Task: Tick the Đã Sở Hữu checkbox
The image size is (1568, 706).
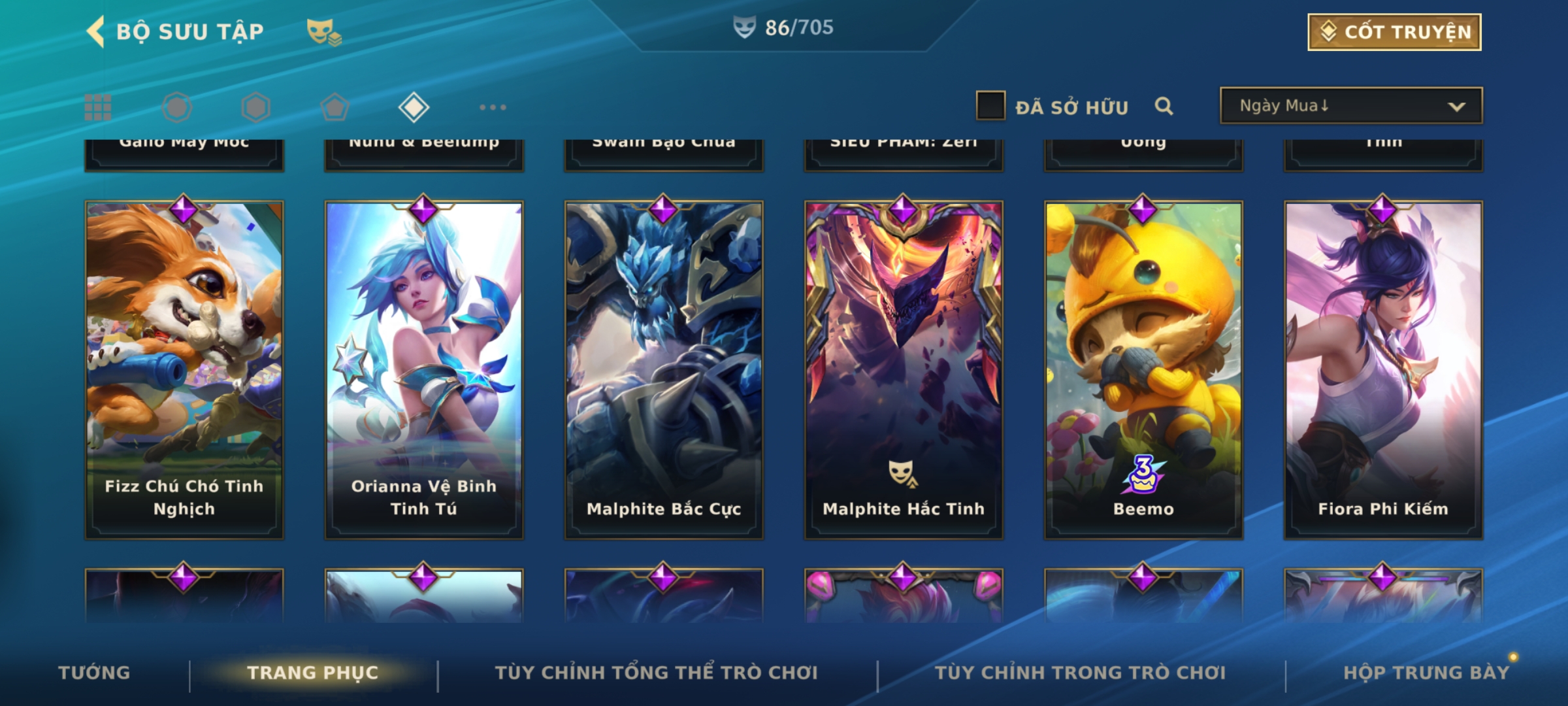Action: point(990,106)
